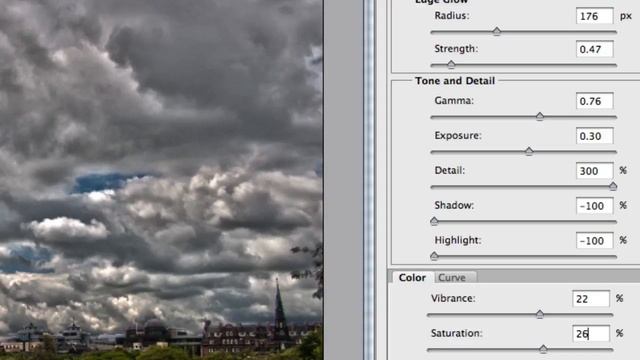Click the Tone and Detail heading
Image resolution: width=640 pixels, height=360 pixels.
point(455,81)
